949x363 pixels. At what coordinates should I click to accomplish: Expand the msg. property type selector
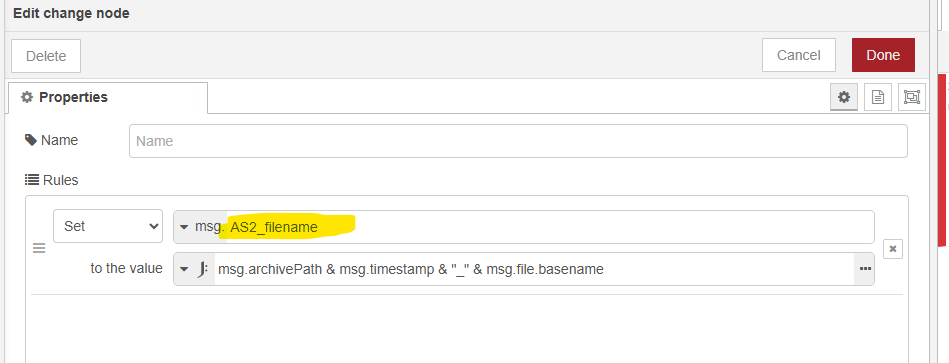point(199,227)
